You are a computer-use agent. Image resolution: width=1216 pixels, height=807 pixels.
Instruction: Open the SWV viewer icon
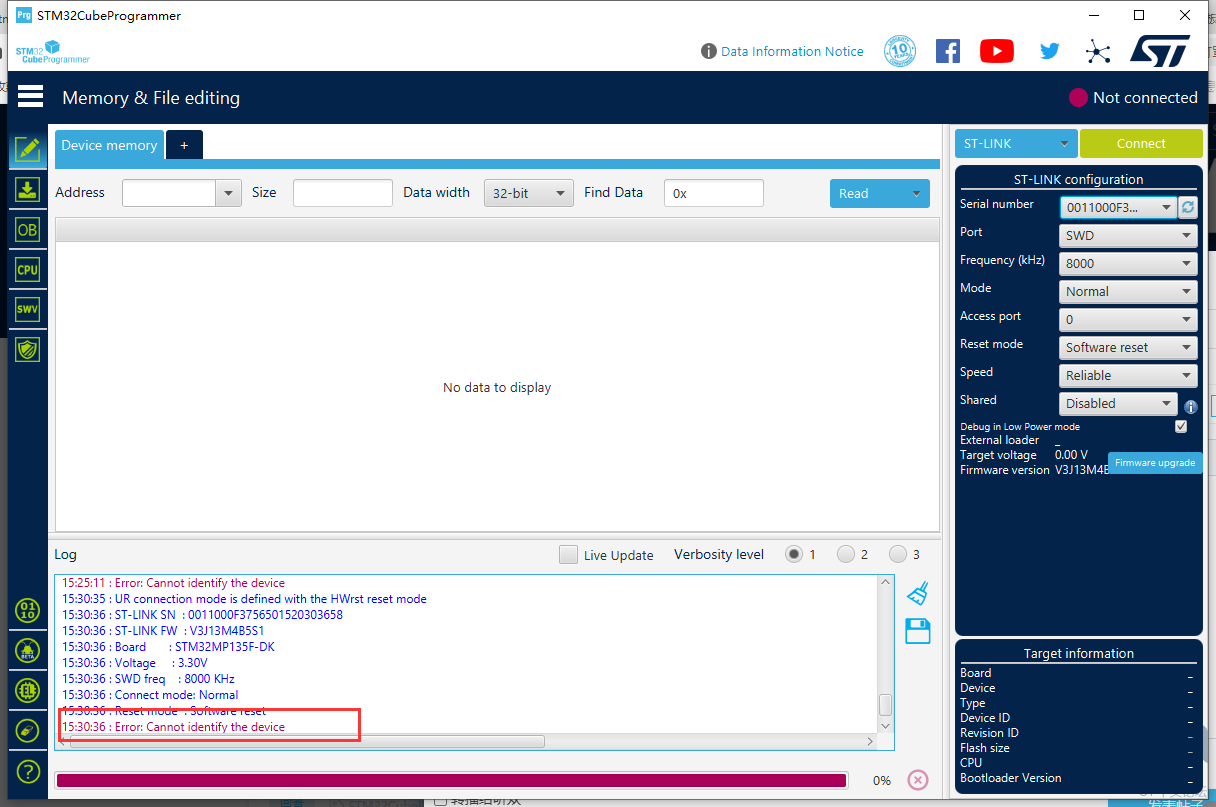[27, 310]
